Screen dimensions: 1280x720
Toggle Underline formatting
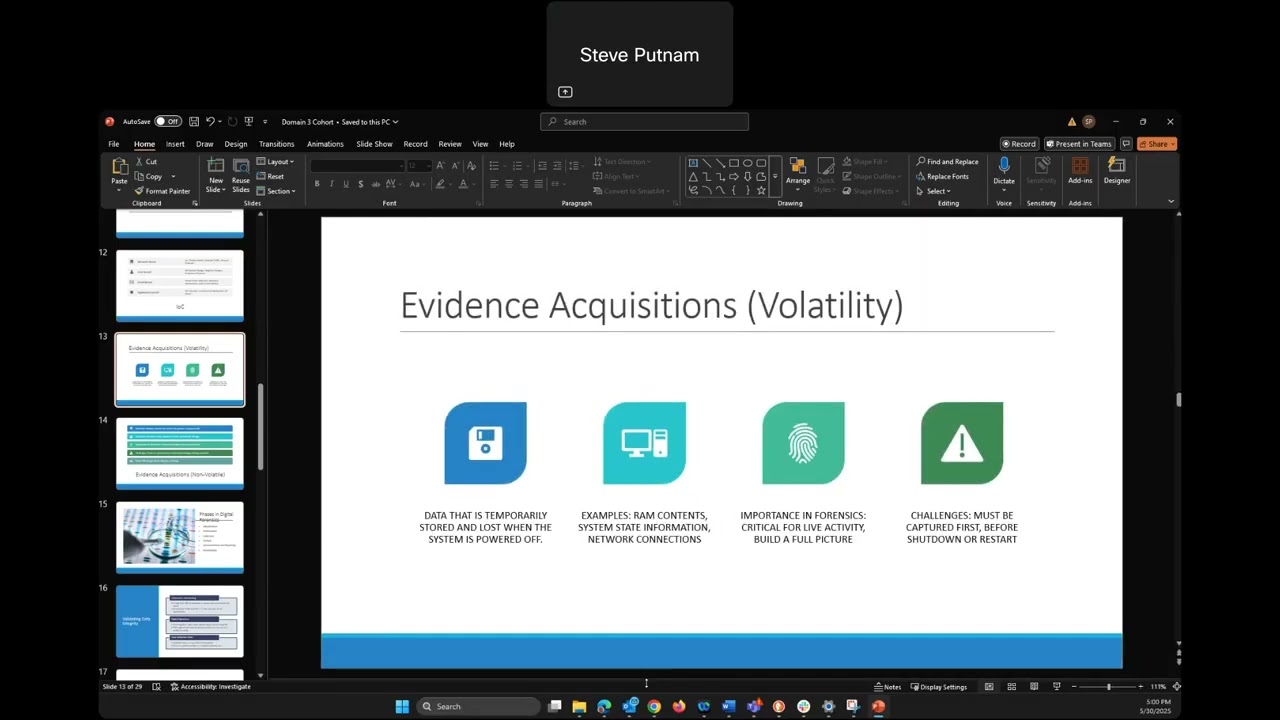click(x=346, y=184)
